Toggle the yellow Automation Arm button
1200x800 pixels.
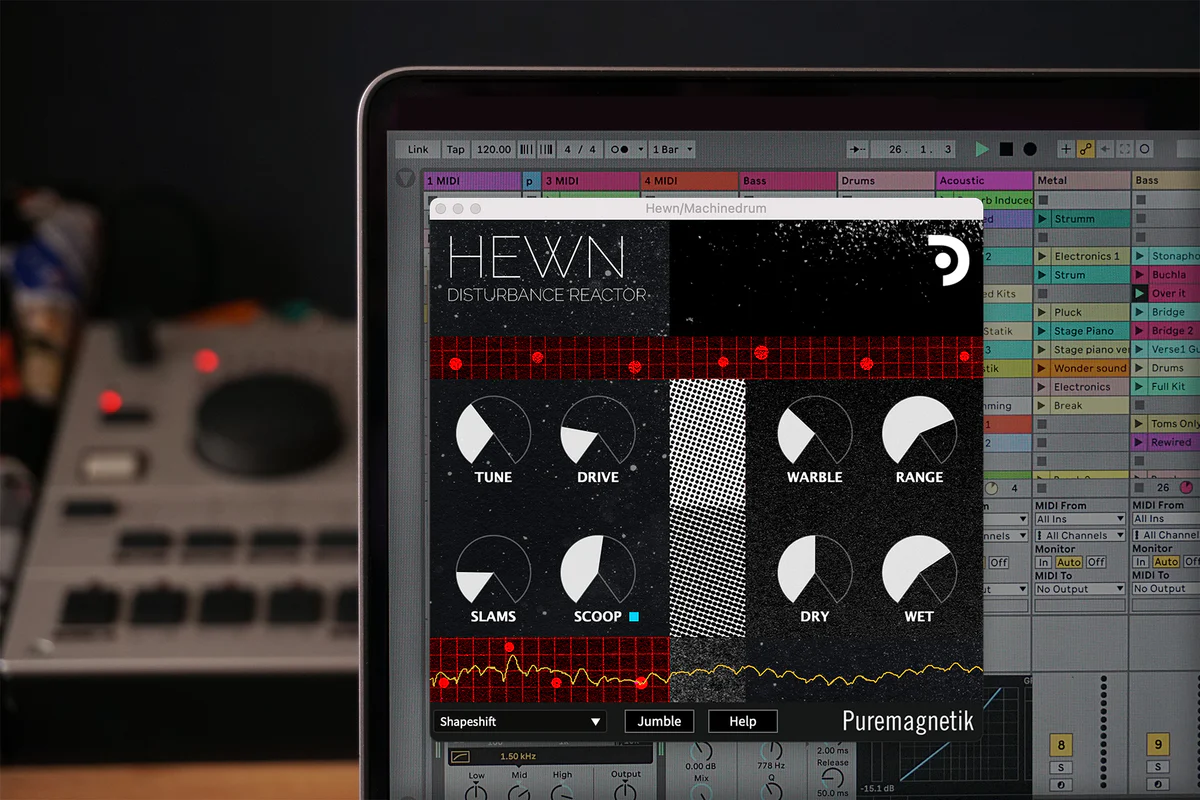coord(1086,149)
